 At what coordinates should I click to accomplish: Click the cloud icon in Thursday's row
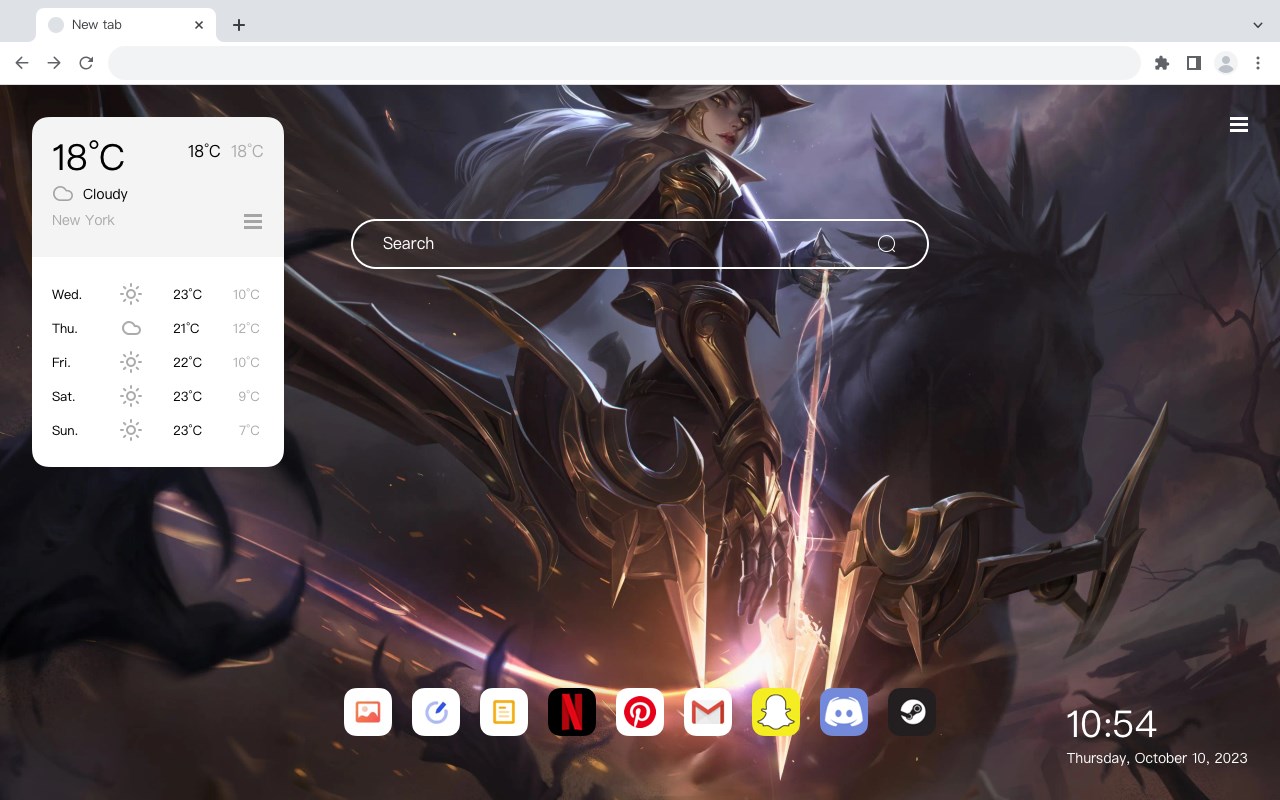(x=131, y=328)
